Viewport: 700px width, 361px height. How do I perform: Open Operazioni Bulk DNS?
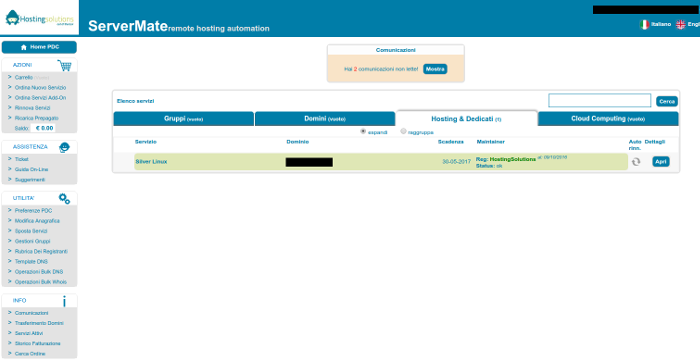(39, 272)
